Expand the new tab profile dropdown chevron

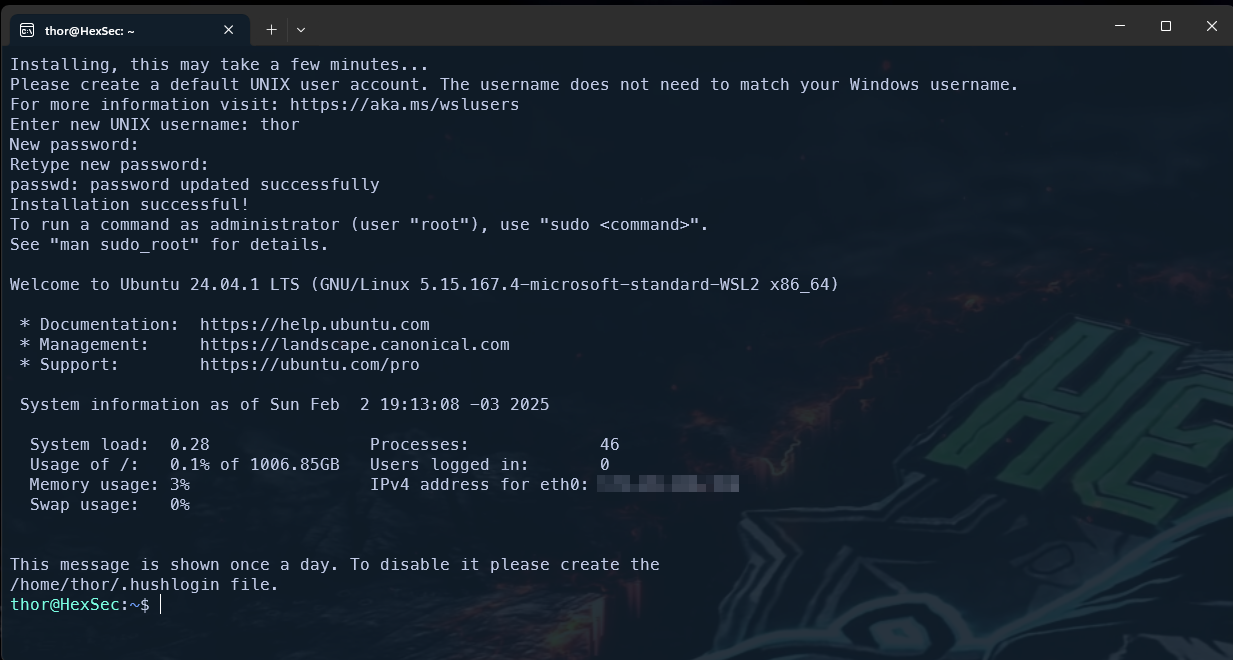(x=301, y=30)
